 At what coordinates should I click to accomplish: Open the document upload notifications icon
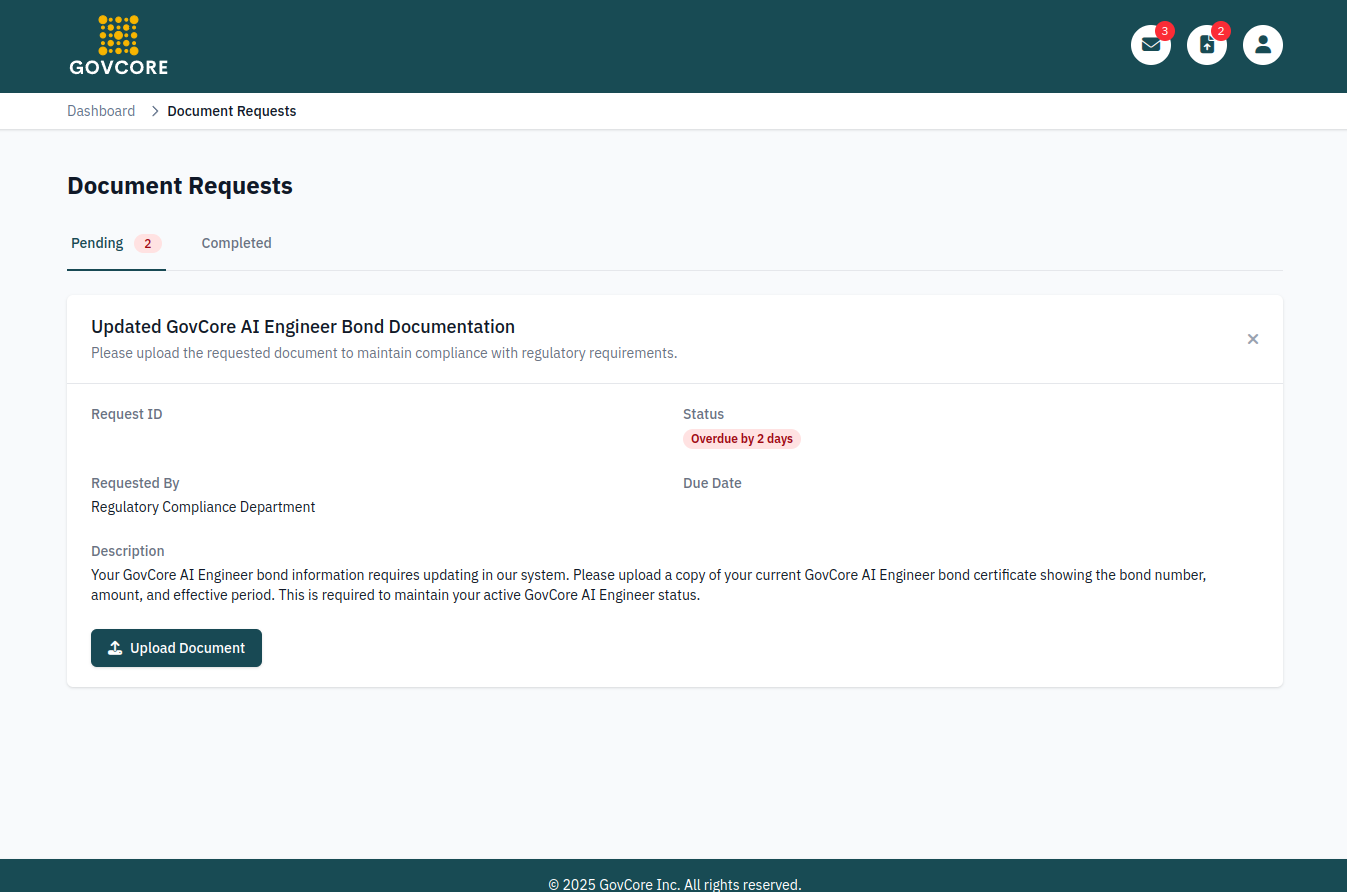coord(1206,45)
